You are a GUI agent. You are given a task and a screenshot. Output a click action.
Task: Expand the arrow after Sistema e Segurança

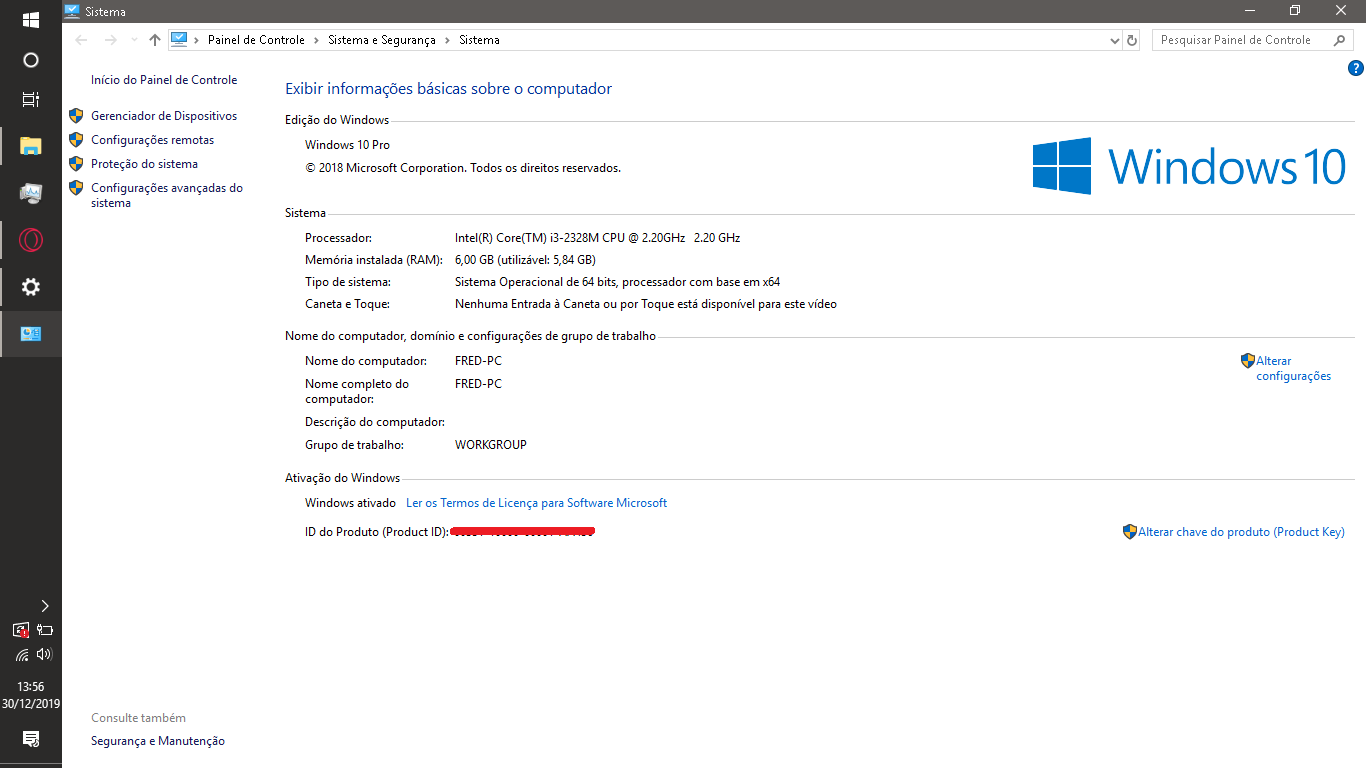tap(447, 40)
